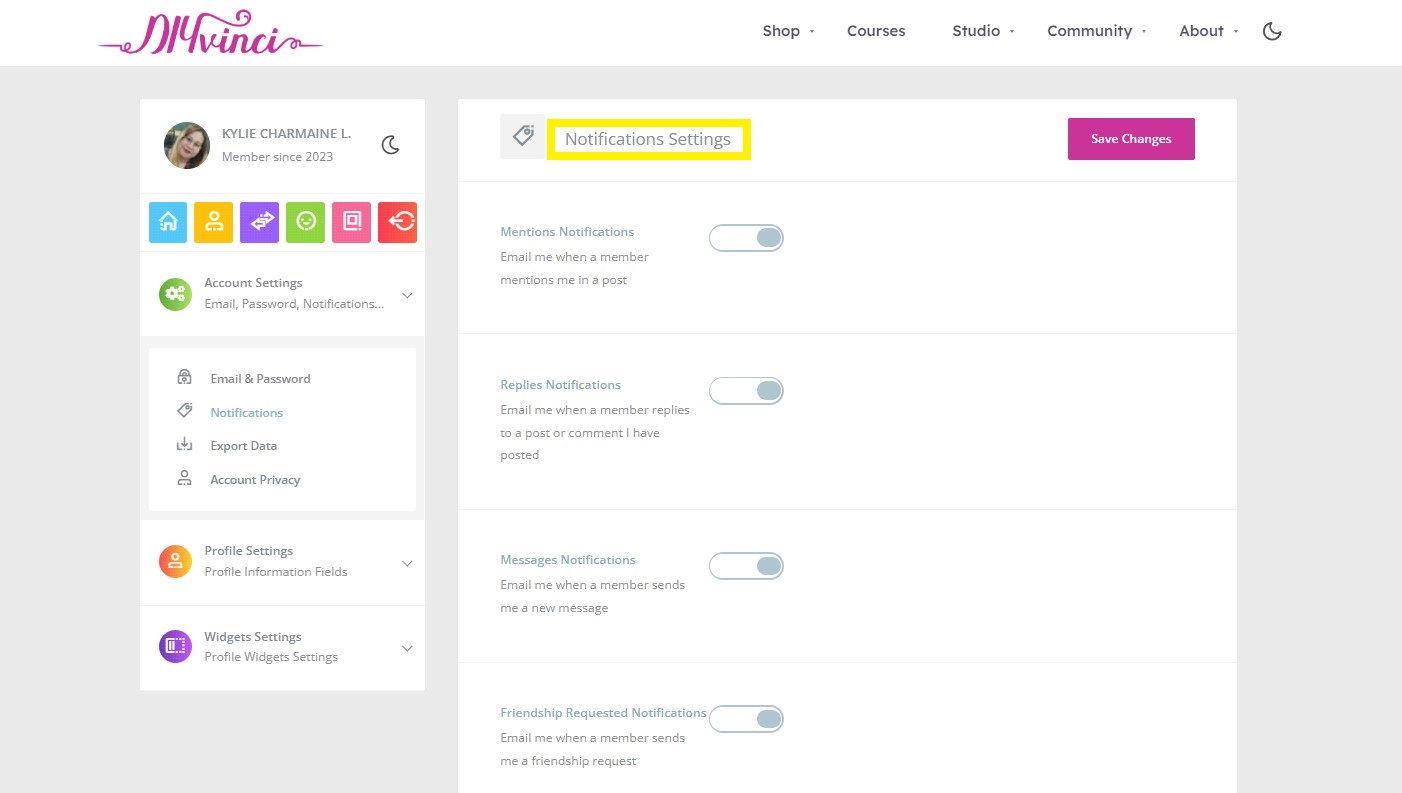Click the red logout arrow tile
This screenshot has height=793, width=1402.
[398, 222]
